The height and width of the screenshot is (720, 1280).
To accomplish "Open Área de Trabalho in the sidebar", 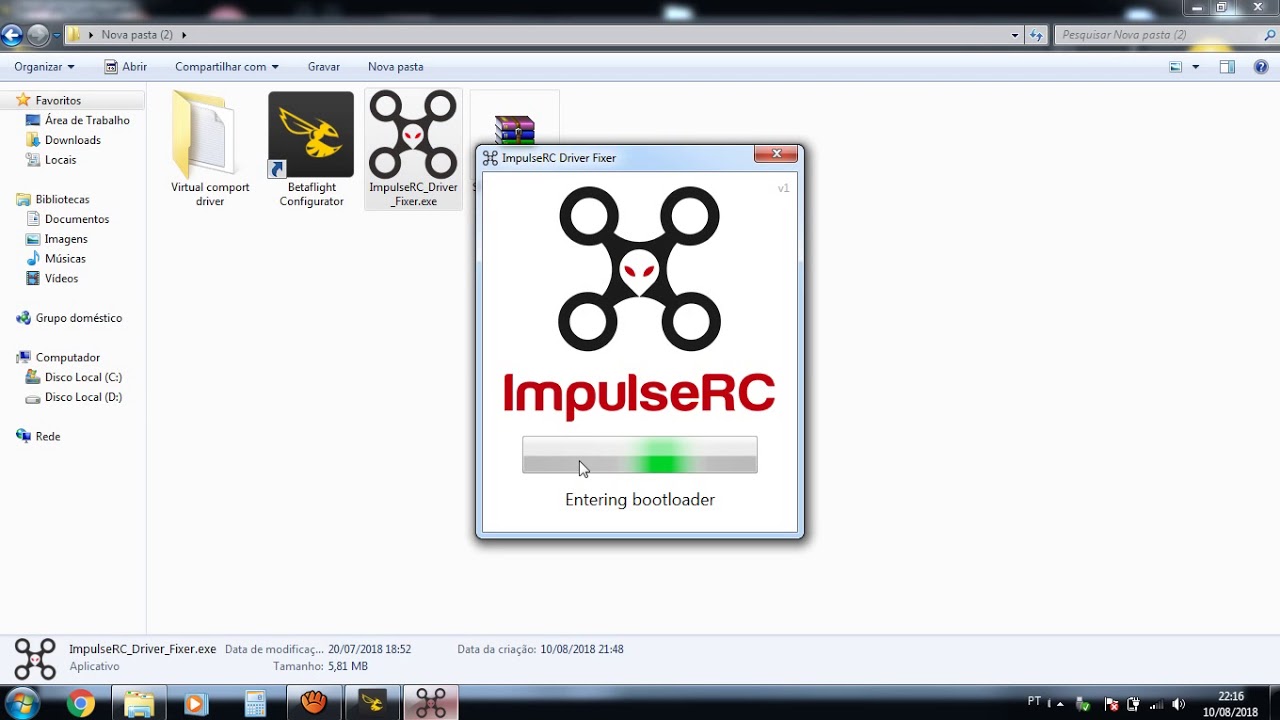I will 87,120.
